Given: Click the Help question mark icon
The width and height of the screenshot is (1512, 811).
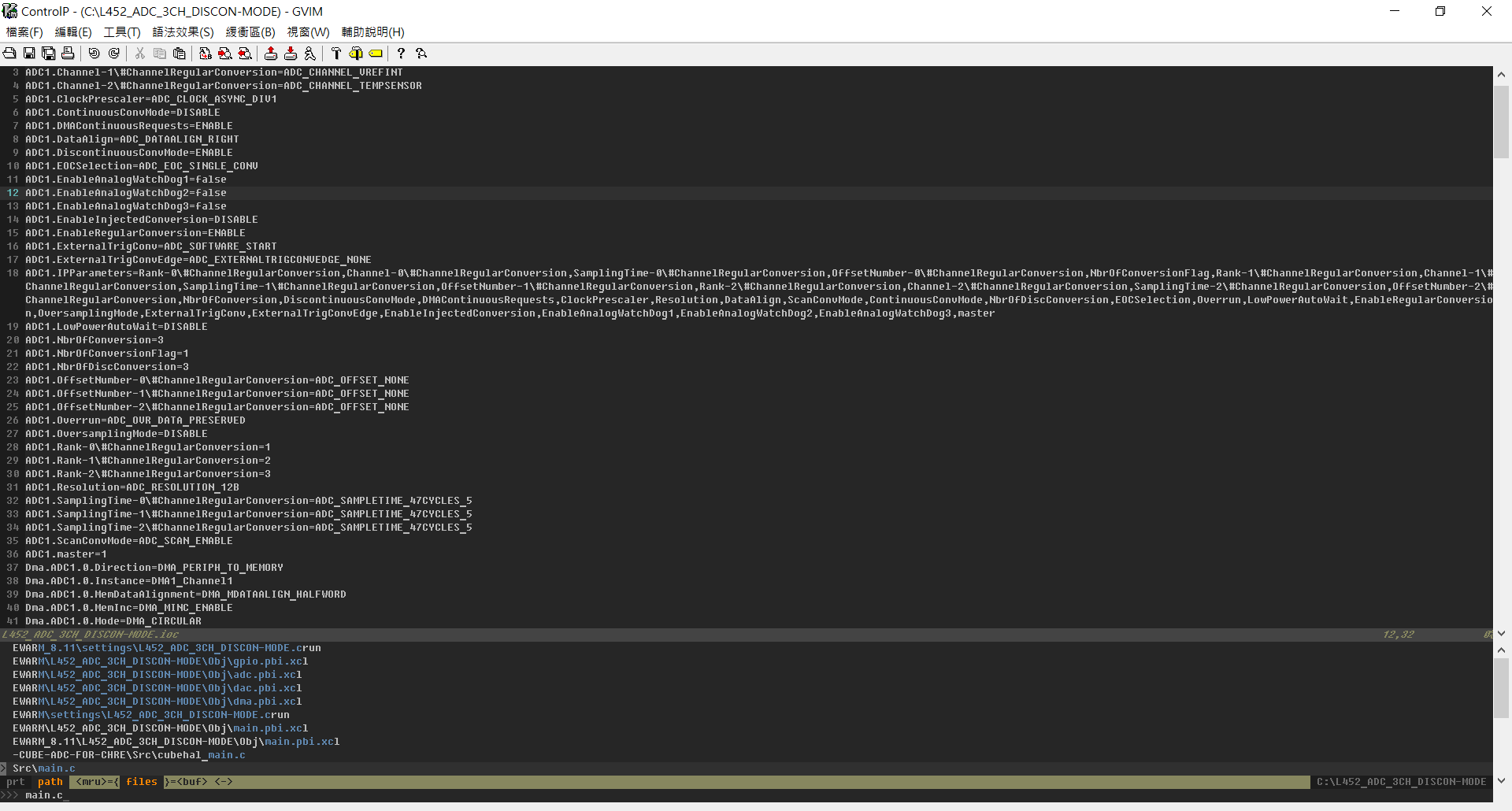Looking at the screenshot, I should (x=402, y=54).
